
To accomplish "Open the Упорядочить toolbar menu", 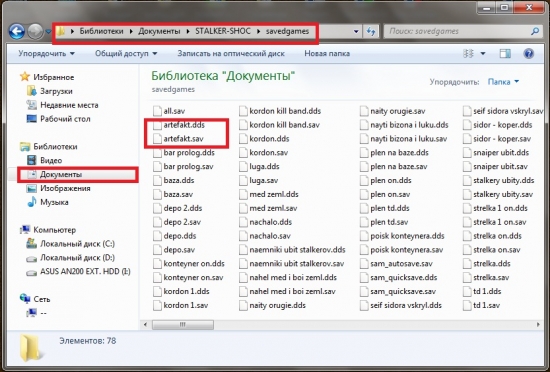I will 46,54.
